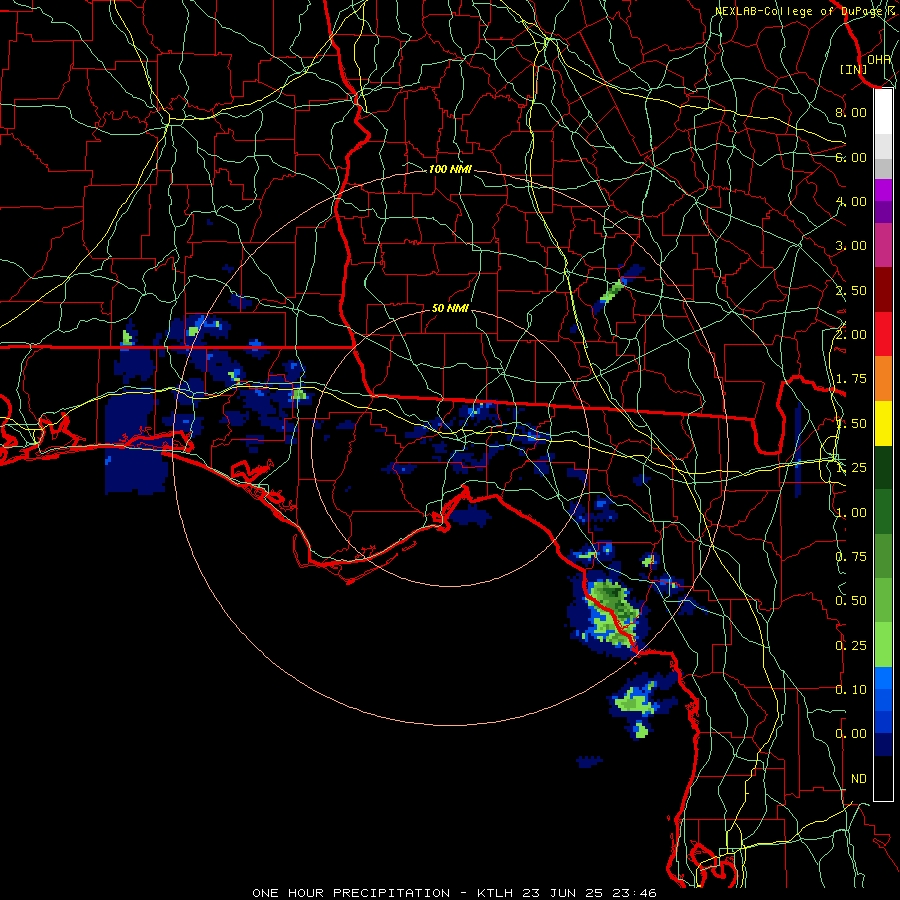Image resolution: width=900 pixels, height=900 pixels.
Task: Pick the yellow 1.50 legend swatch
Action: coord(883,423)
